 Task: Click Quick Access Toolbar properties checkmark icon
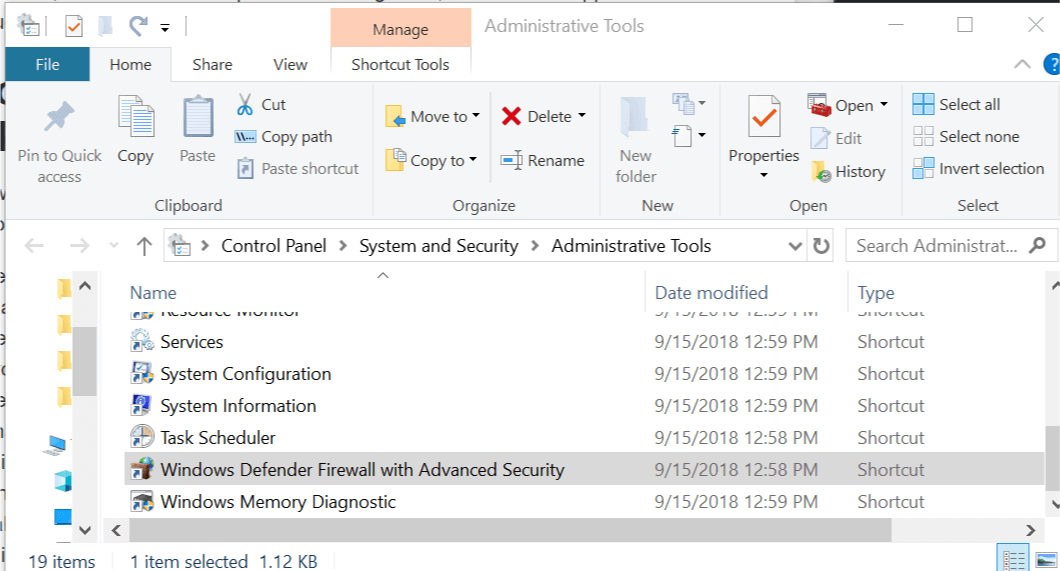[x=73, y=26]
